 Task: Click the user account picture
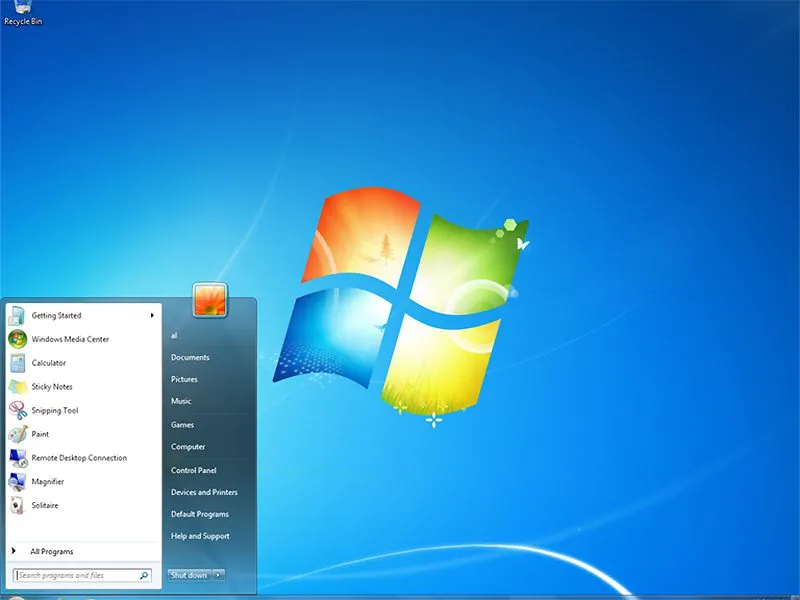(210, 302)
